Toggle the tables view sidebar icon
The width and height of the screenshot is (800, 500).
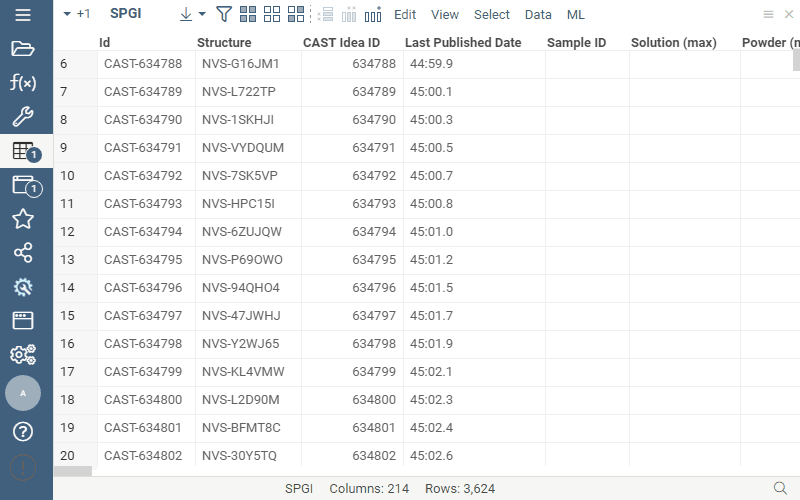pyautogui.click(x=23, y=151)
